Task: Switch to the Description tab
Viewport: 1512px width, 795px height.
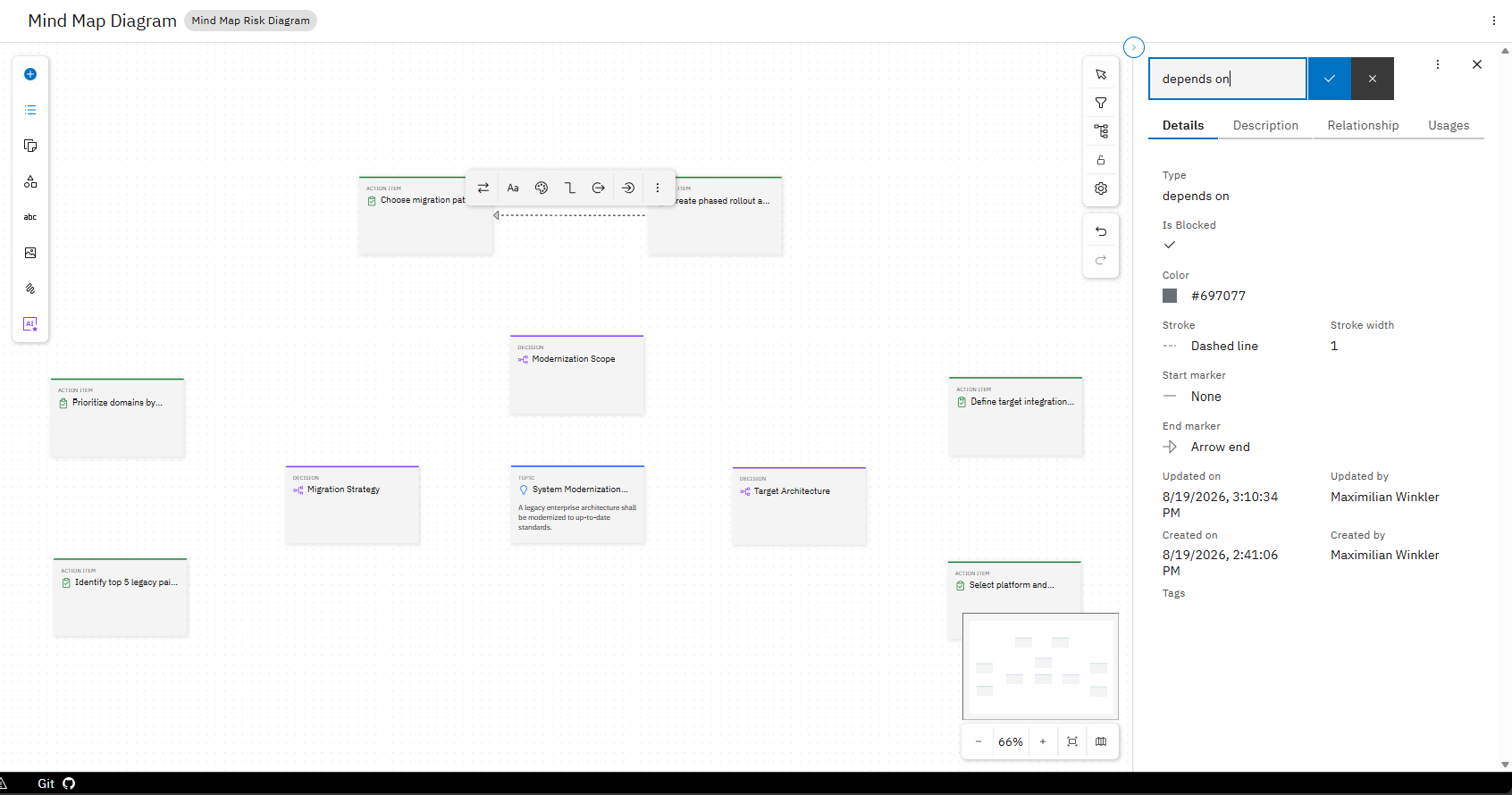Action: click(1265, 125)
